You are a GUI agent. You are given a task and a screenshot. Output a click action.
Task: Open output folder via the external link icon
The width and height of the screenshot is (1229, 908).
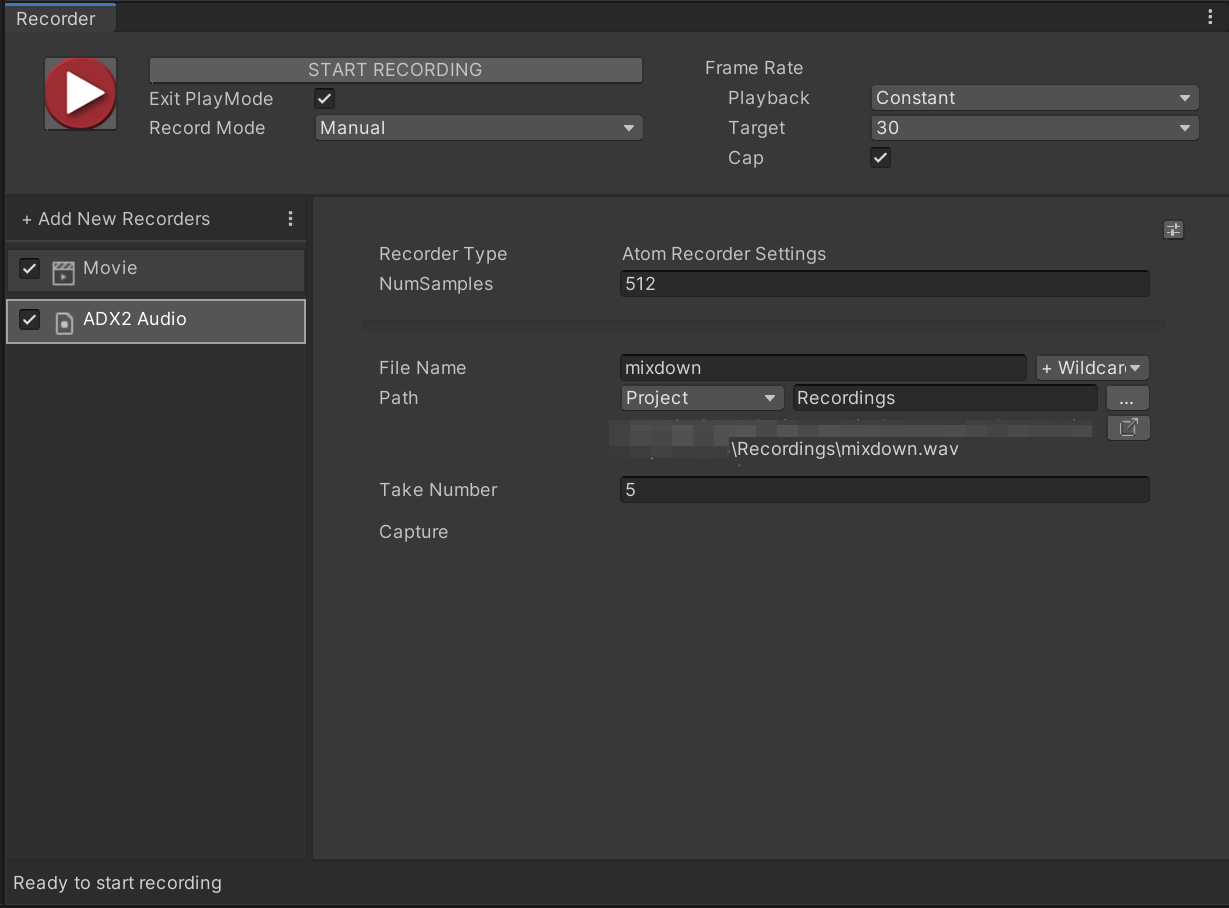click(1128, 427)
